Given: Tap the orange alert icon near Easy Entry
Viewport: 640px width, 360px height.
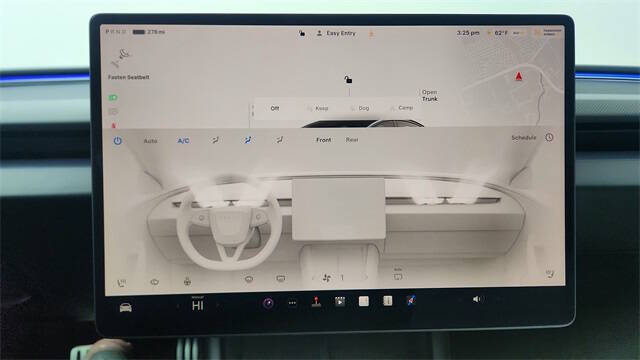Looking at the screenshot, I should 371,34.
